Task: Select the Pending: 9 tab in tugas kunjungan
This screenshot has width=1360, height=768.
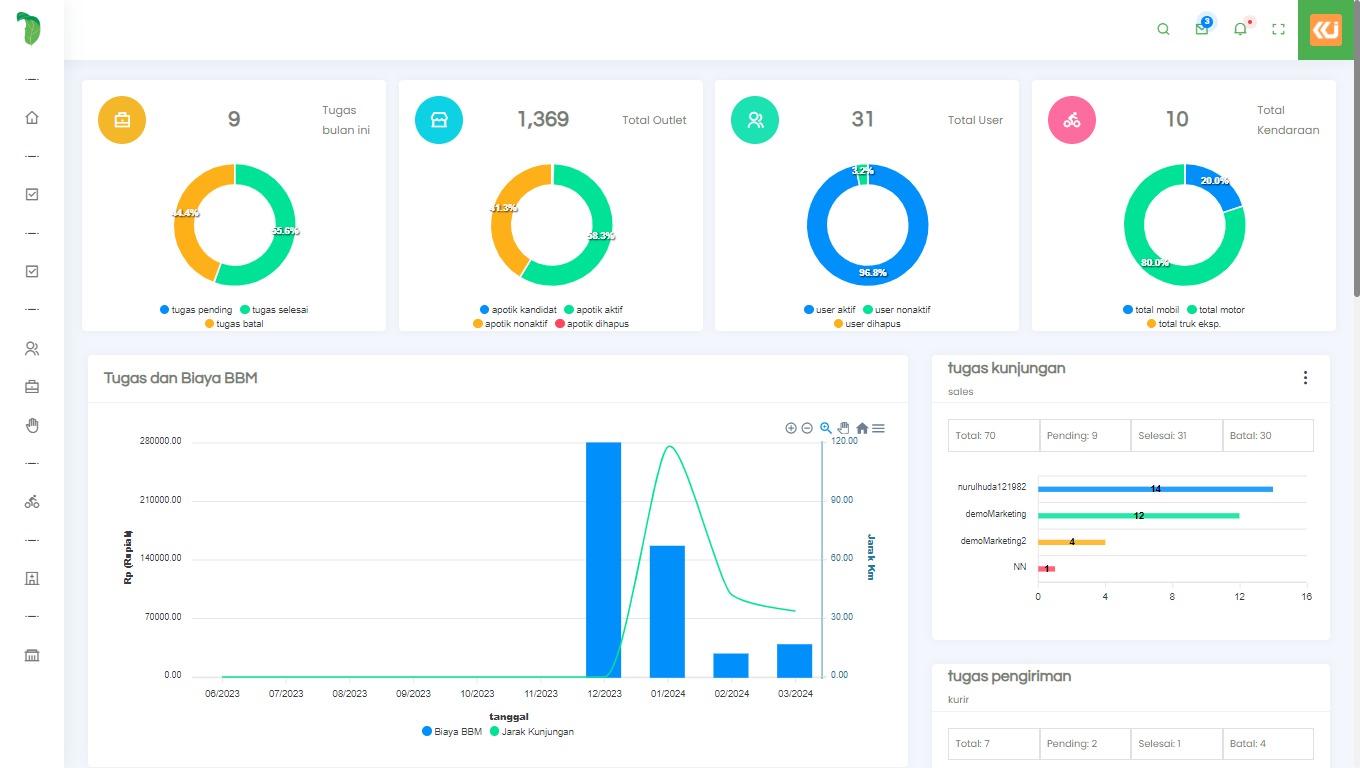Action: coord(1085,436)
